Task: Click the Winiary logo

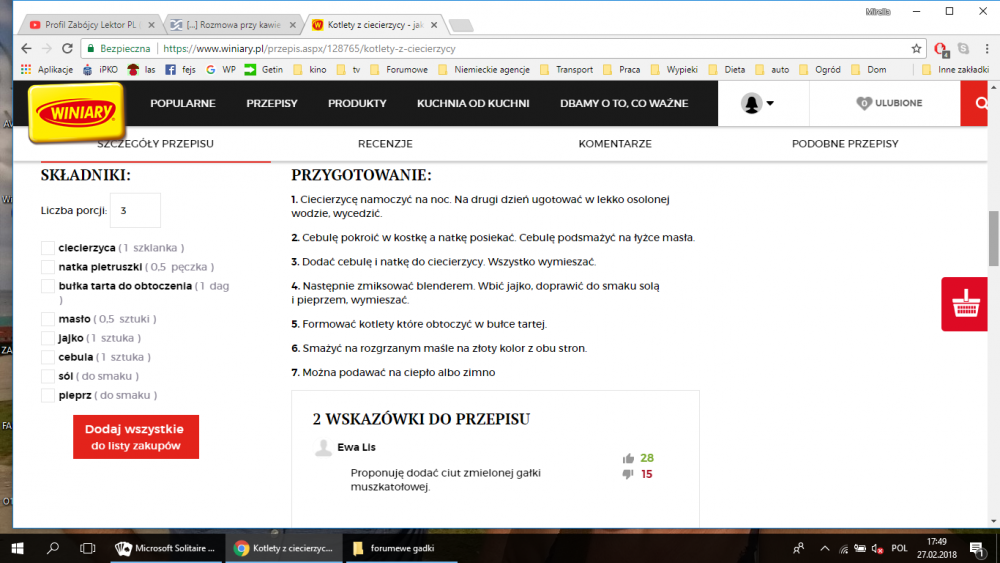Action: (x=76, y=112)
